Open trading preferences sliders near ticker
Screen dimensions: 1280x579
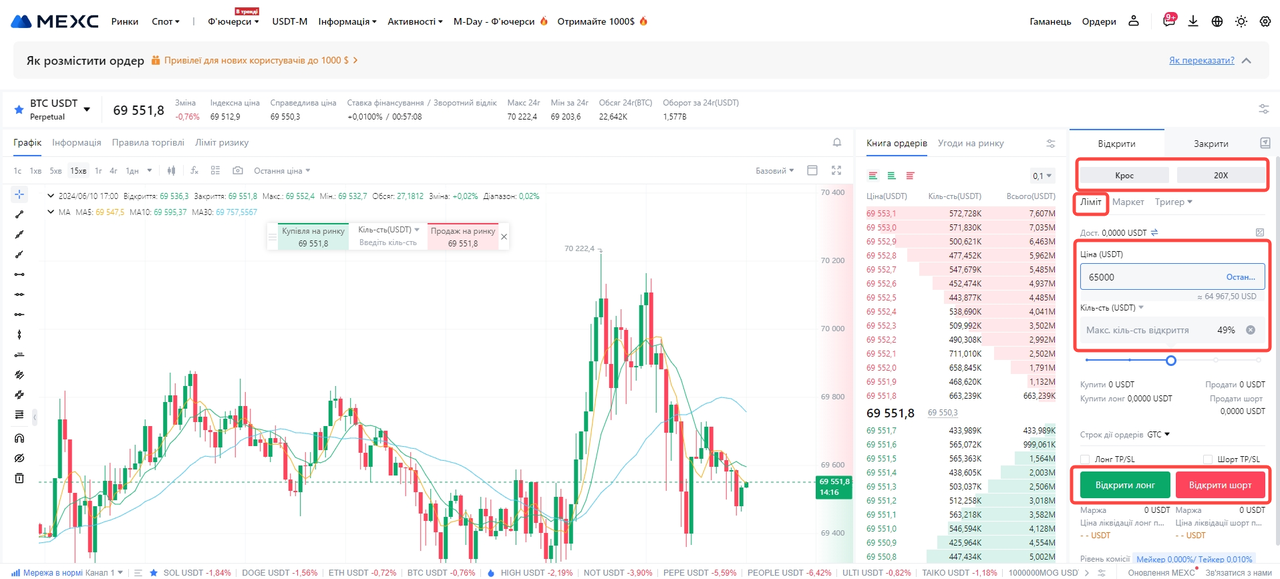1263,109
